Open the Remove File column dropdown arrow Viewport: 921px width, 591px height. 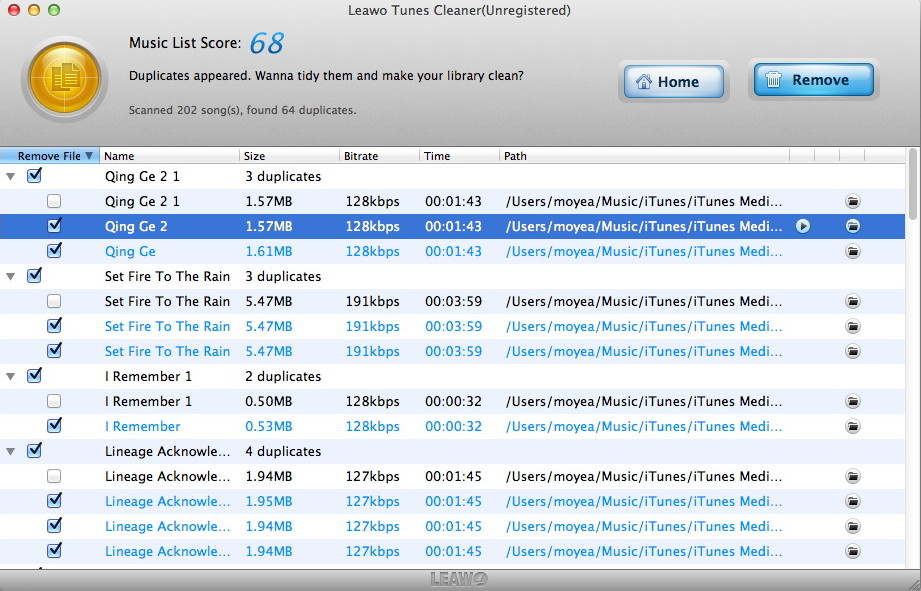pyautogui.click(x=89, y=156)
